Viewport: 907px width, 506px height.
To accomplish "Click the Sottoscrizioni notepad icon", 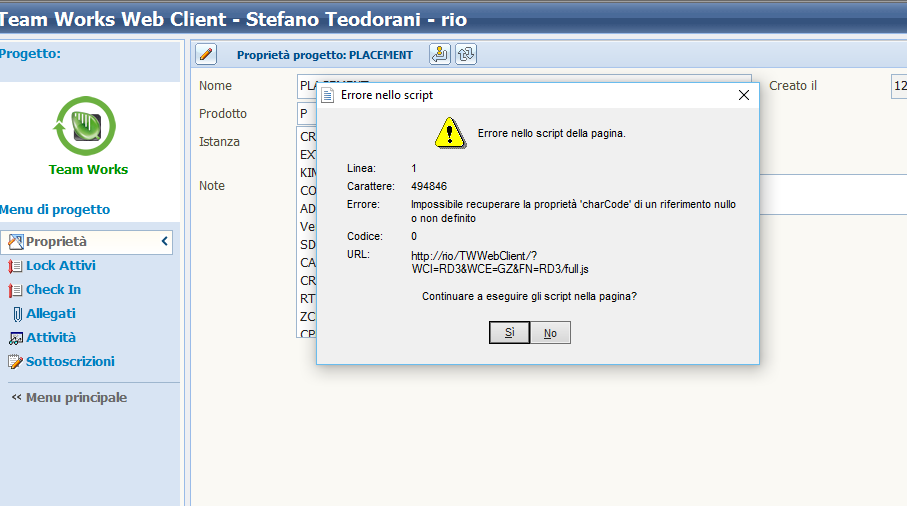I will [x=15, y=362].
